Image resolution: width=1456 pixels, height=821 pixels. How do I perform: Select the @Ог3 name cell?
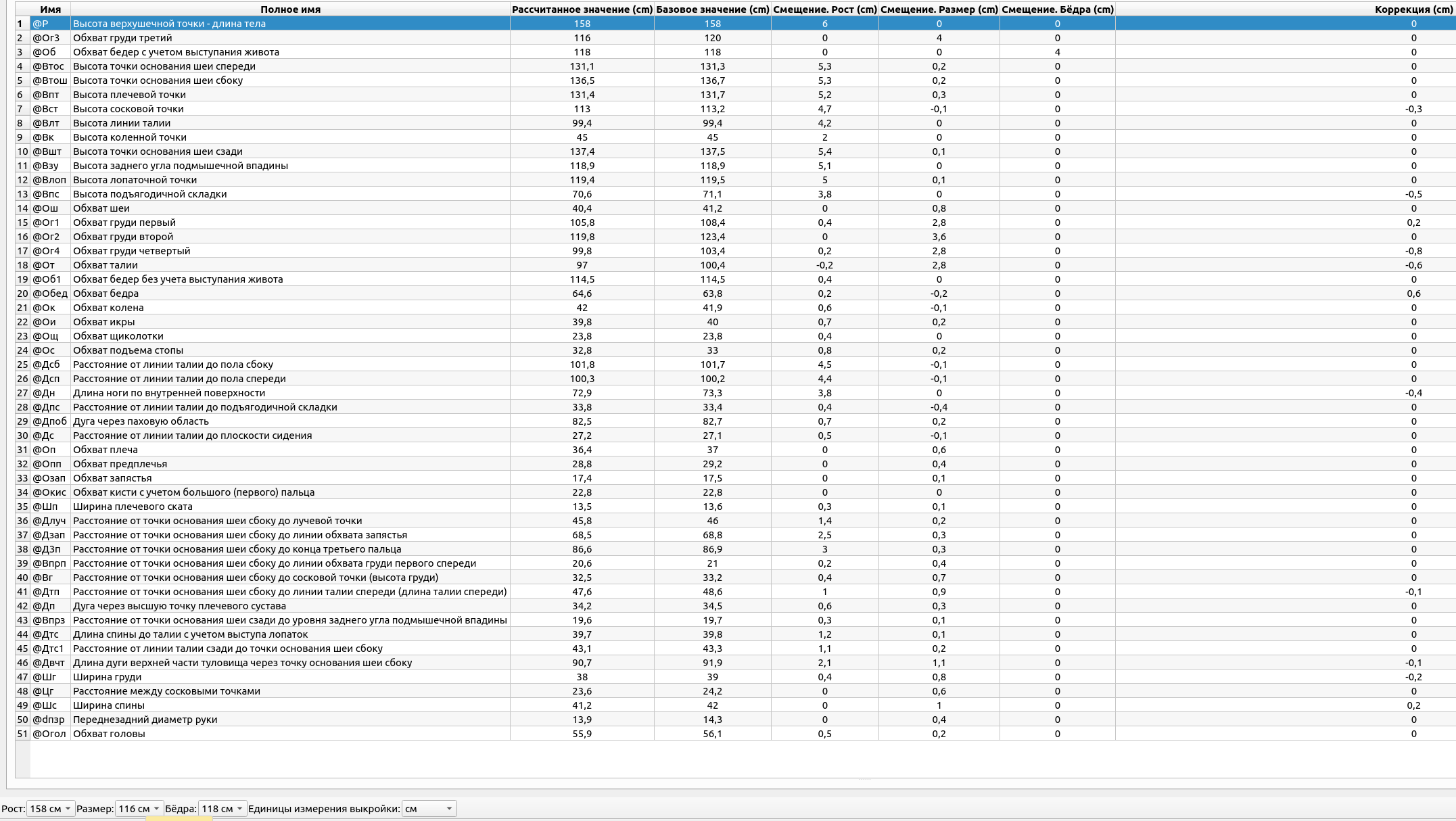[50, 38]
